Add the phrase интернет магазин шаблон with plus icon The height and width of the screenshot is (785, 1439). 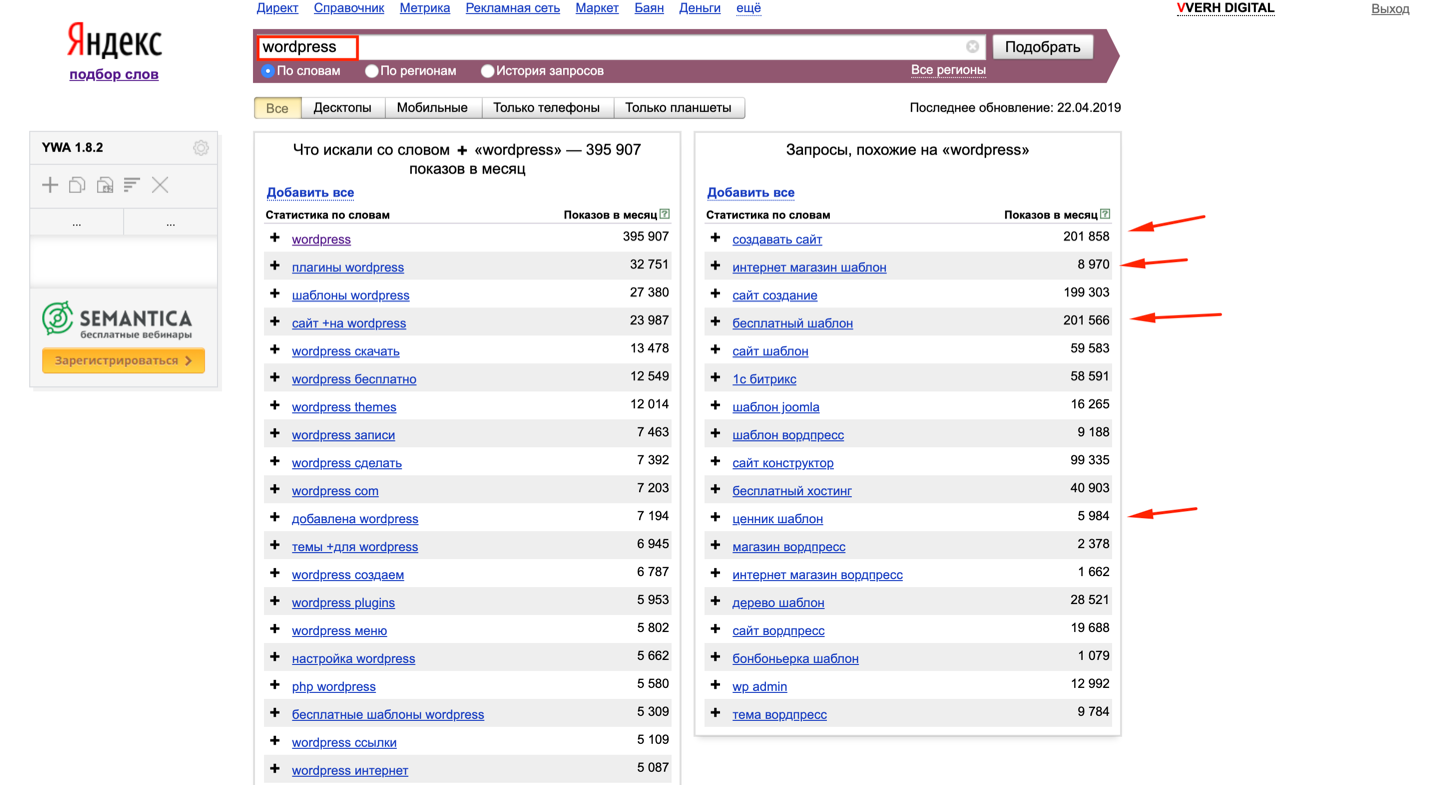[x=715, y=266]
